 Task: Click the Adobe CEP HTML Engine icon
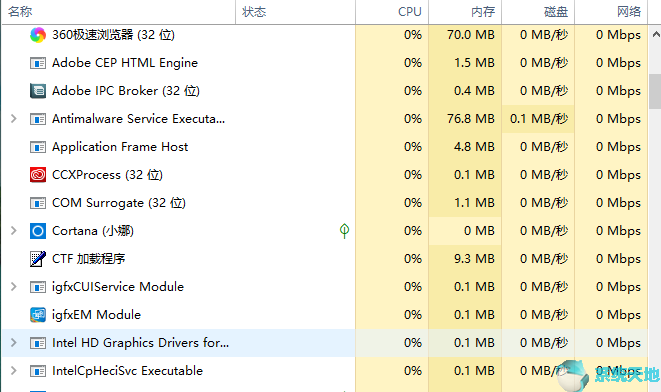click(x=38, y=63)
